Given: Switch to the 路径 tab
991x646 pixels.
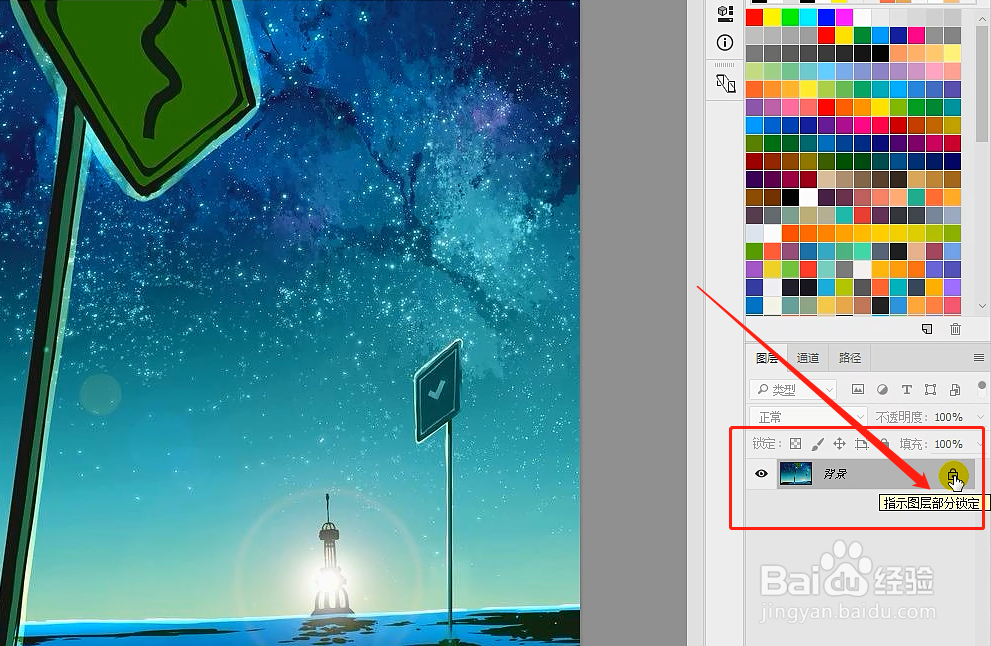Looking at the screenshot, I should coord(849,358).
